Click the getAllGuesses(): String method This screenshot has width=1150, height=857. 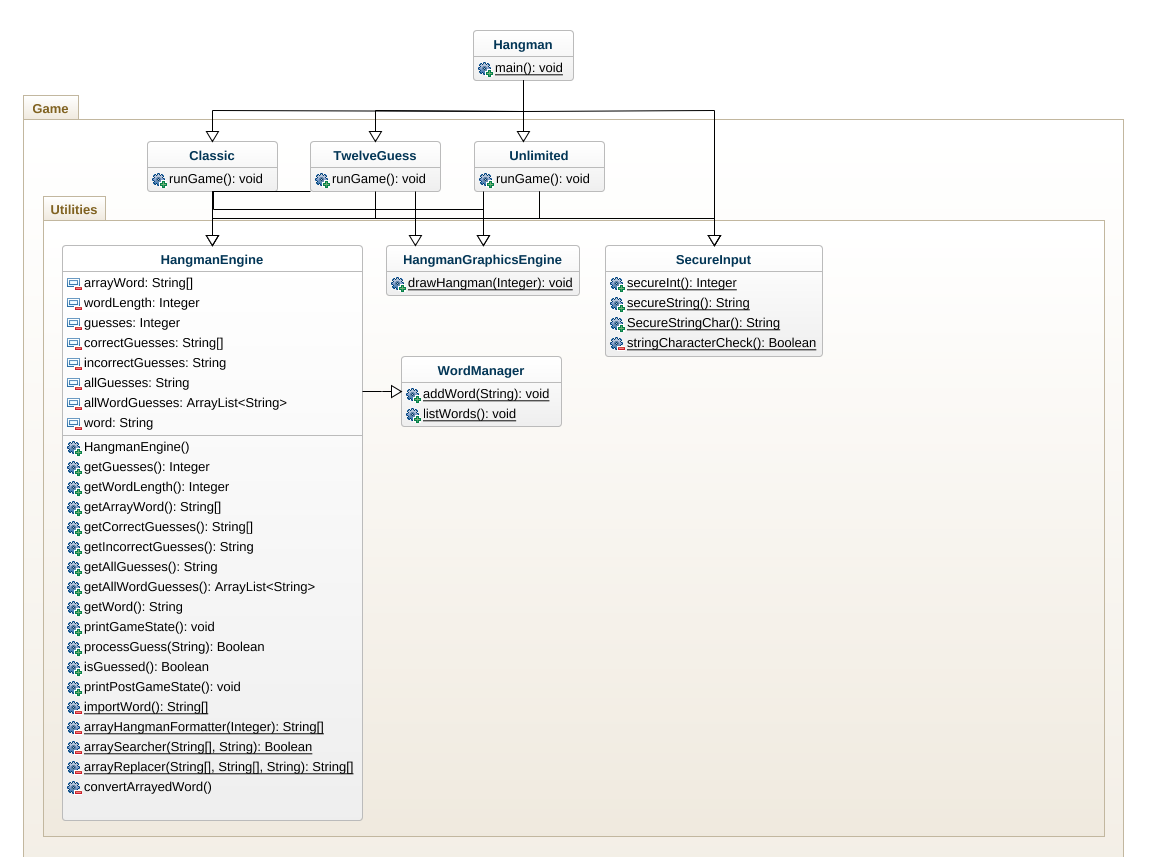tap(150, 567)
